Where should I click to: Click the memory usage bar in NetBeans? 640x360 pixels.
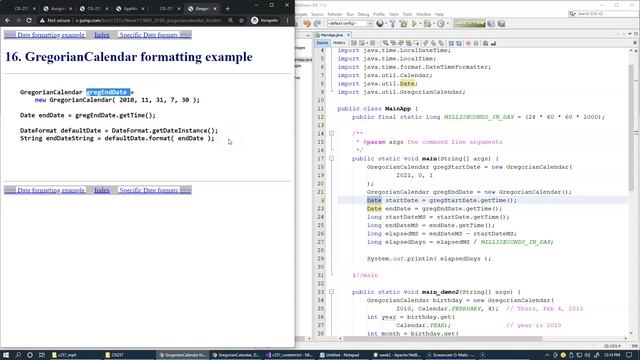pos(469,24)
